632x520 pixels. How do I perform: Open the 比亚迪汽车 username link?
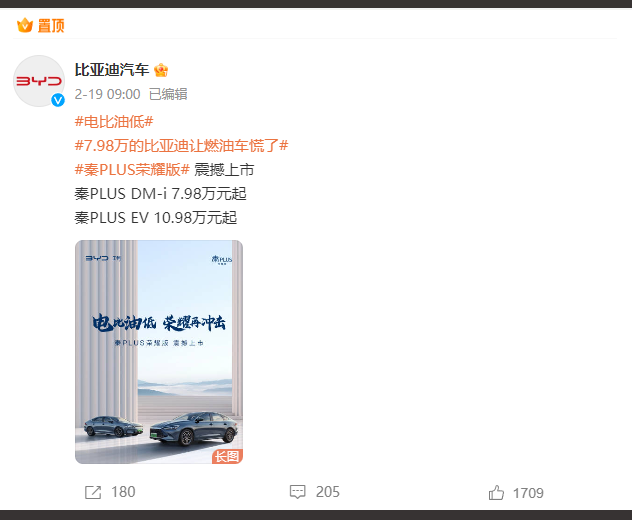112,70
